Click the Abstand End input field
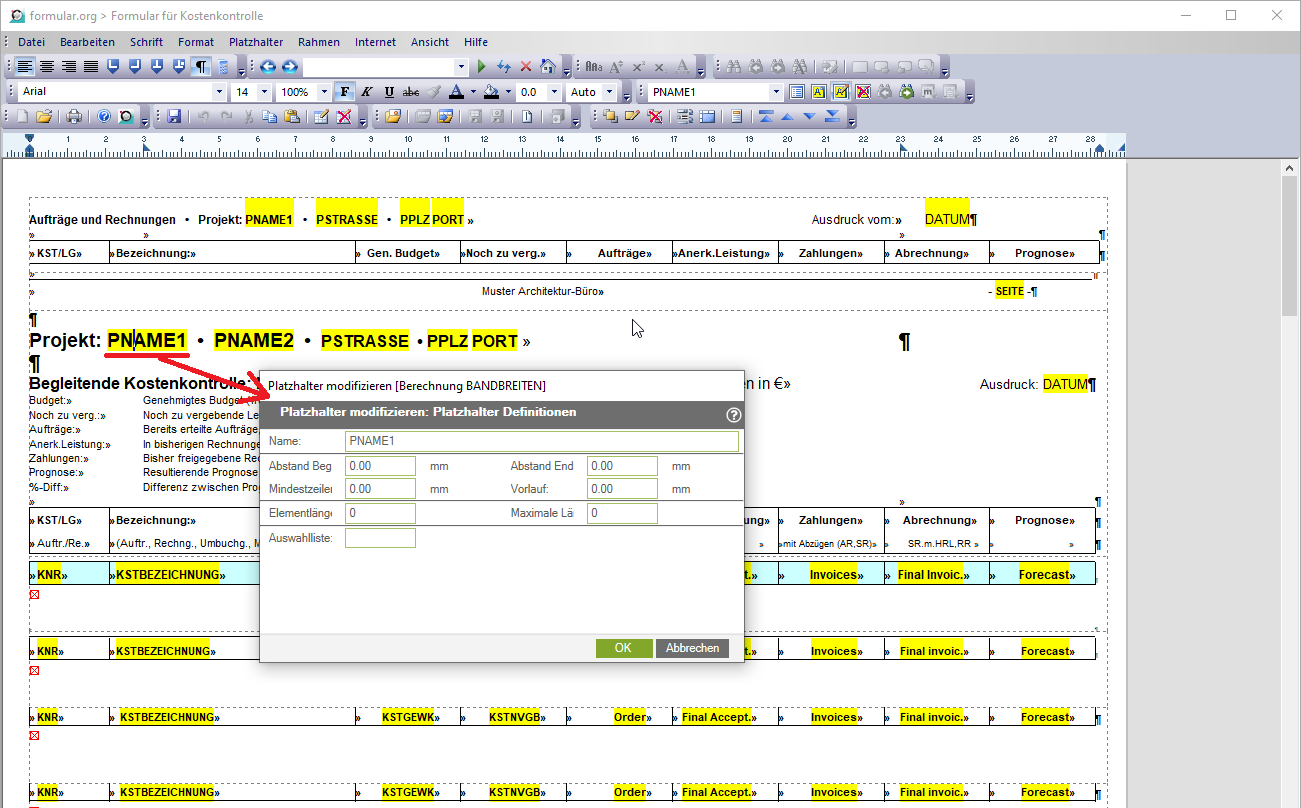 coord(622,466)
